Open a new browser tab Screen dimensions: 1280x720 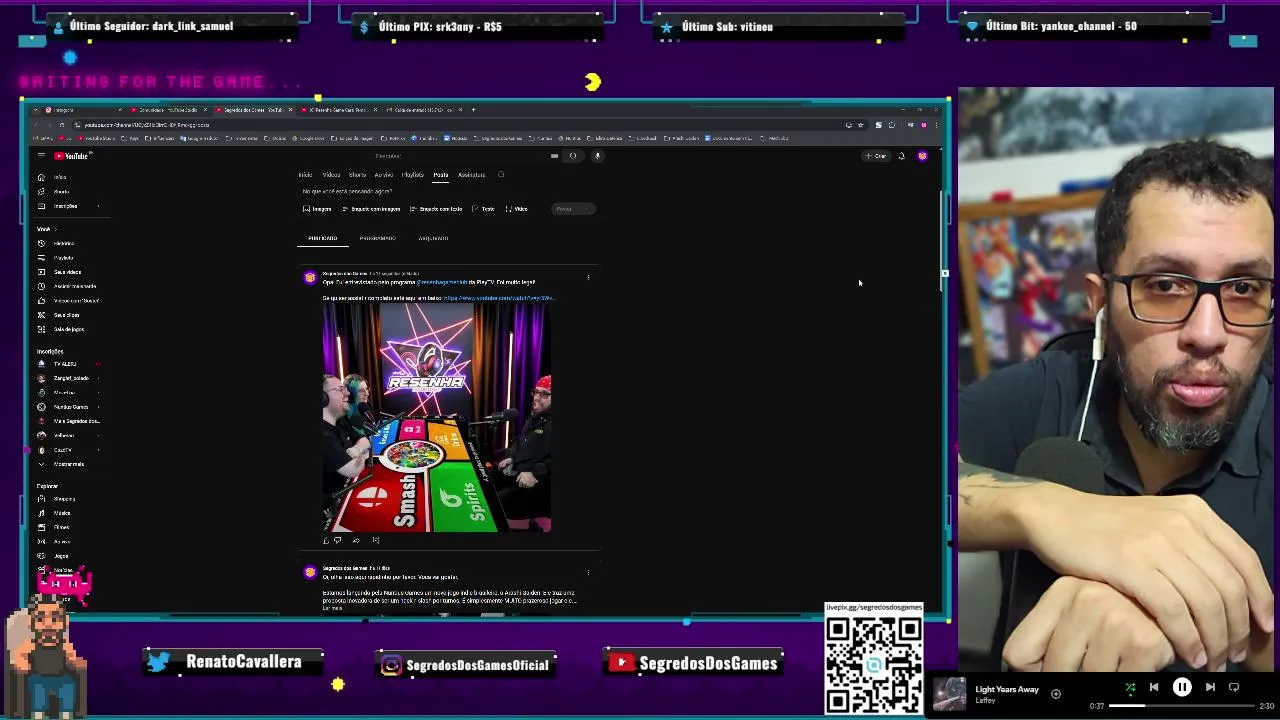point(473,110)
